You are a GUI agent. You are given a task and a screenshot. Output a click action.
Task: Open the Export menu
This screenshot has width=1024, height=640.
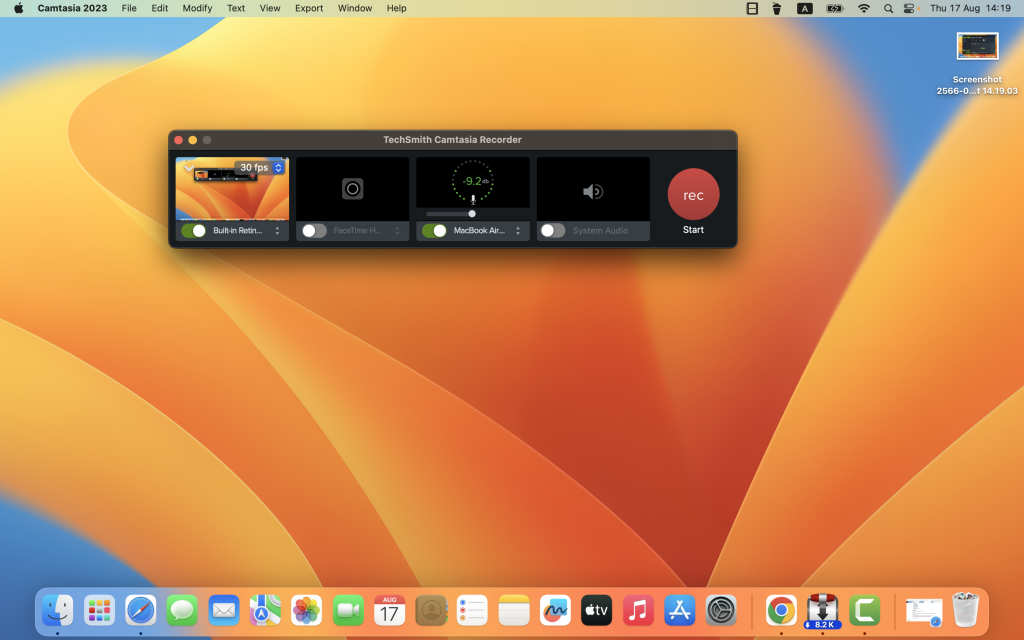point(309,8)
